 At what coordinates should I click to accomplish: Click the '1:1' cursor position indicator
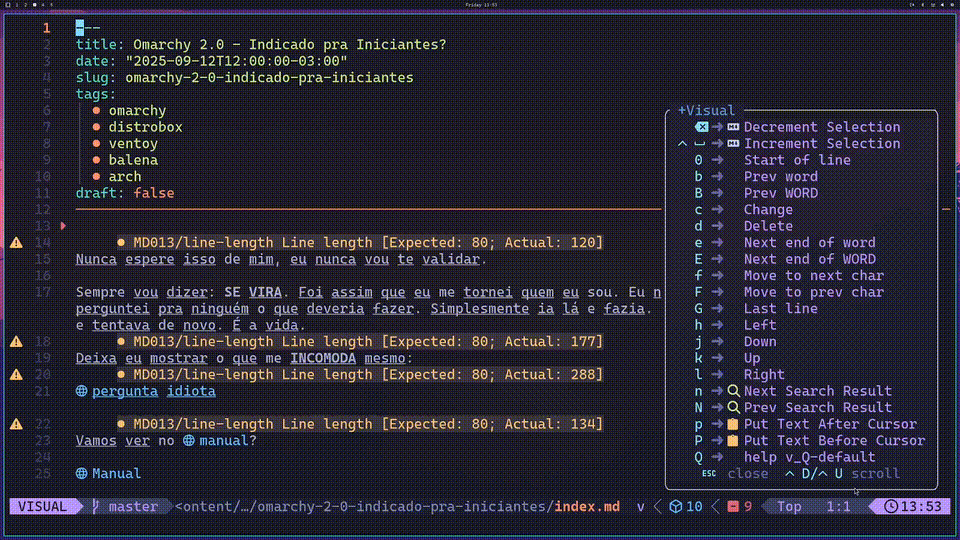(839, 507)
